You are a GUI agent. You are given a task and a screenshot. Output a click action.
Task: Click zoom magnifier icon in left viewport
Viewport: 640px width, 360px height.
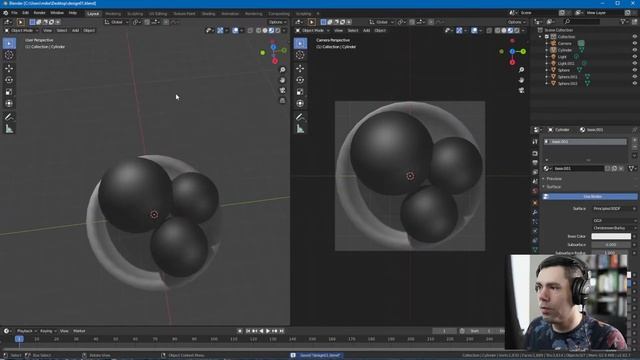(x=282, y=70)
